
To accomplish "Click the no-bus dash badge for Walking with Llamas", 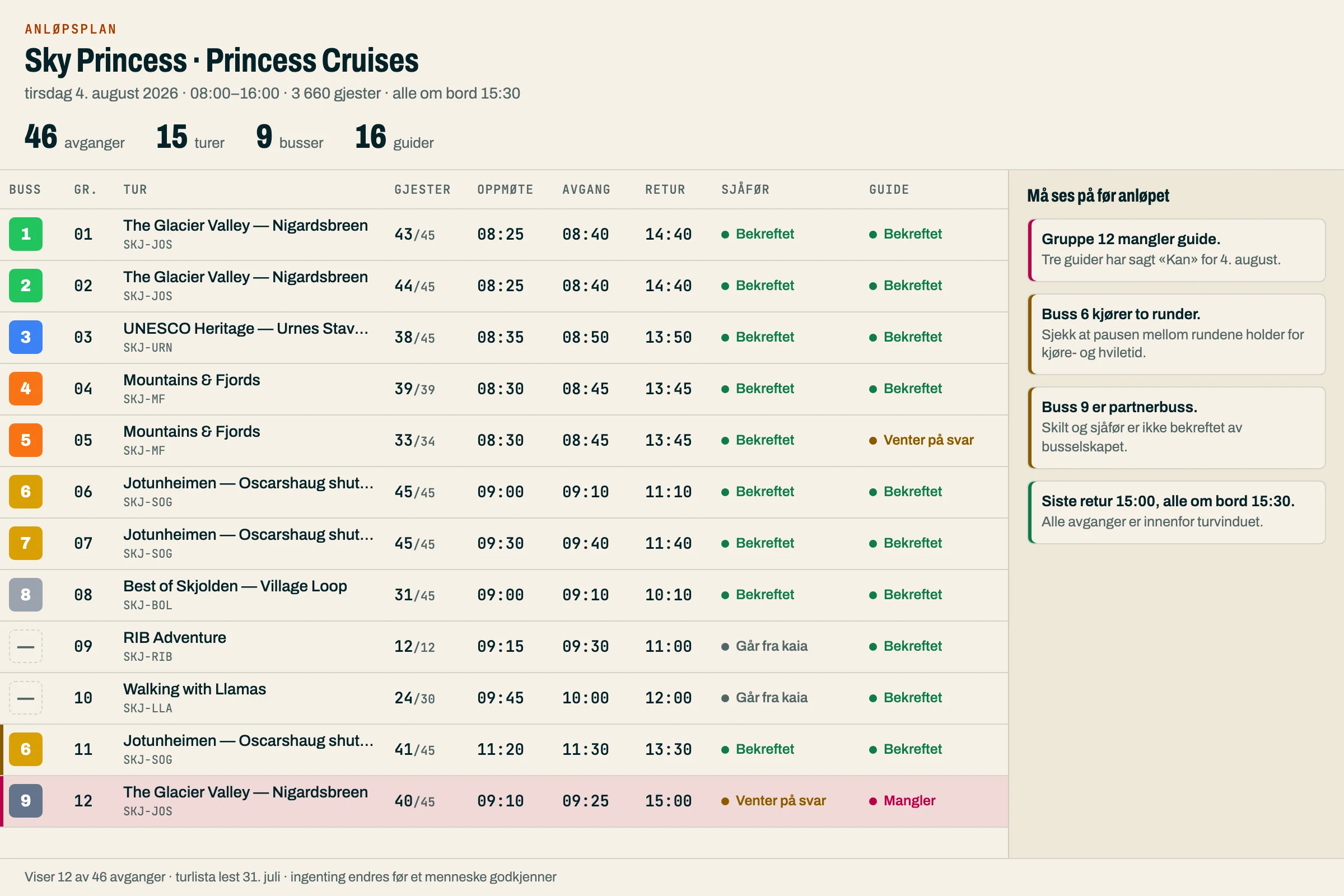I will click(x=26, y=698).
